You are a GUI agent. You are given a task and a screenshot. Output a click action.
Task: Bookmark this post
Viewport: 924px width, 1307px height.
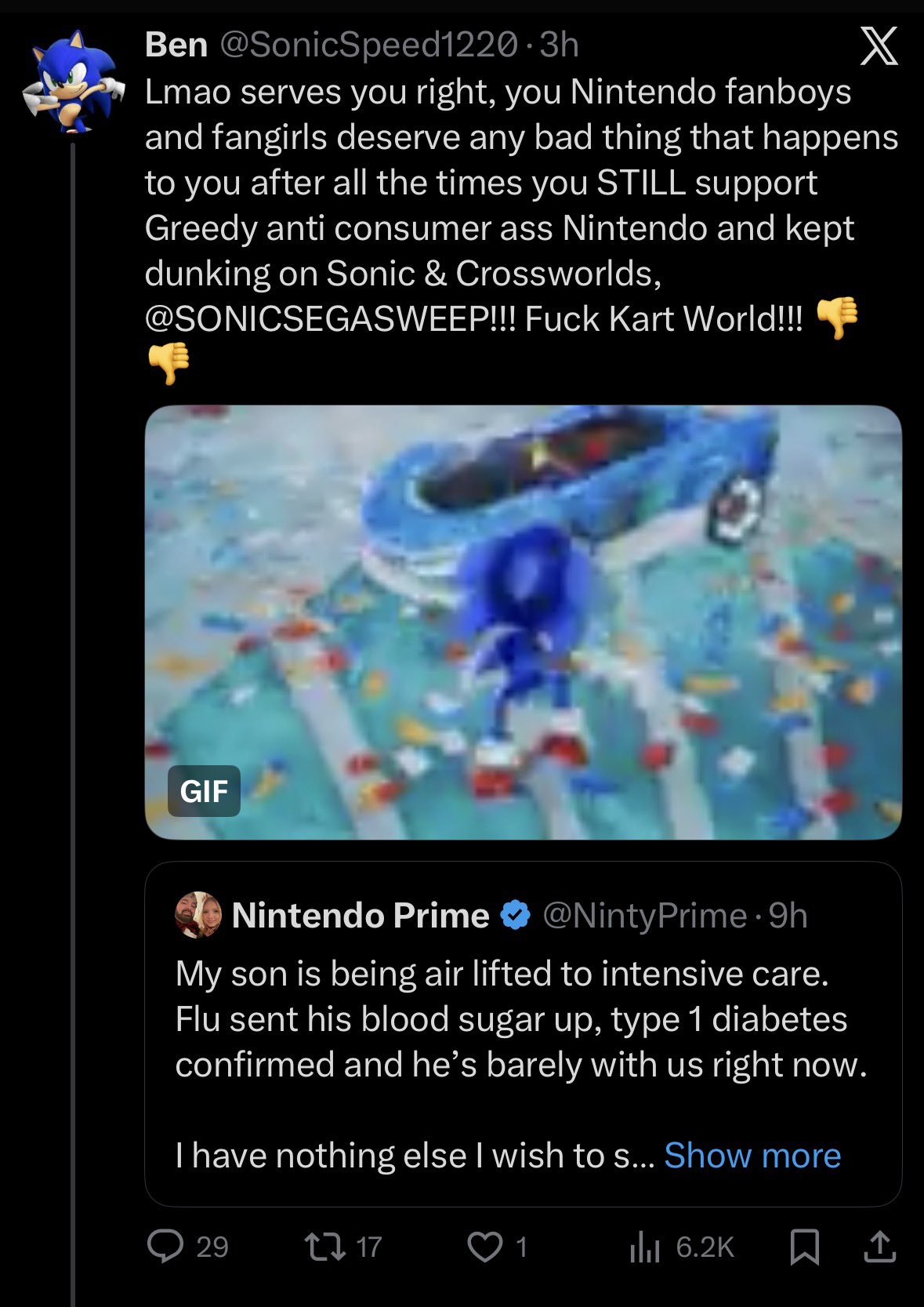[x=804, y=1247]
